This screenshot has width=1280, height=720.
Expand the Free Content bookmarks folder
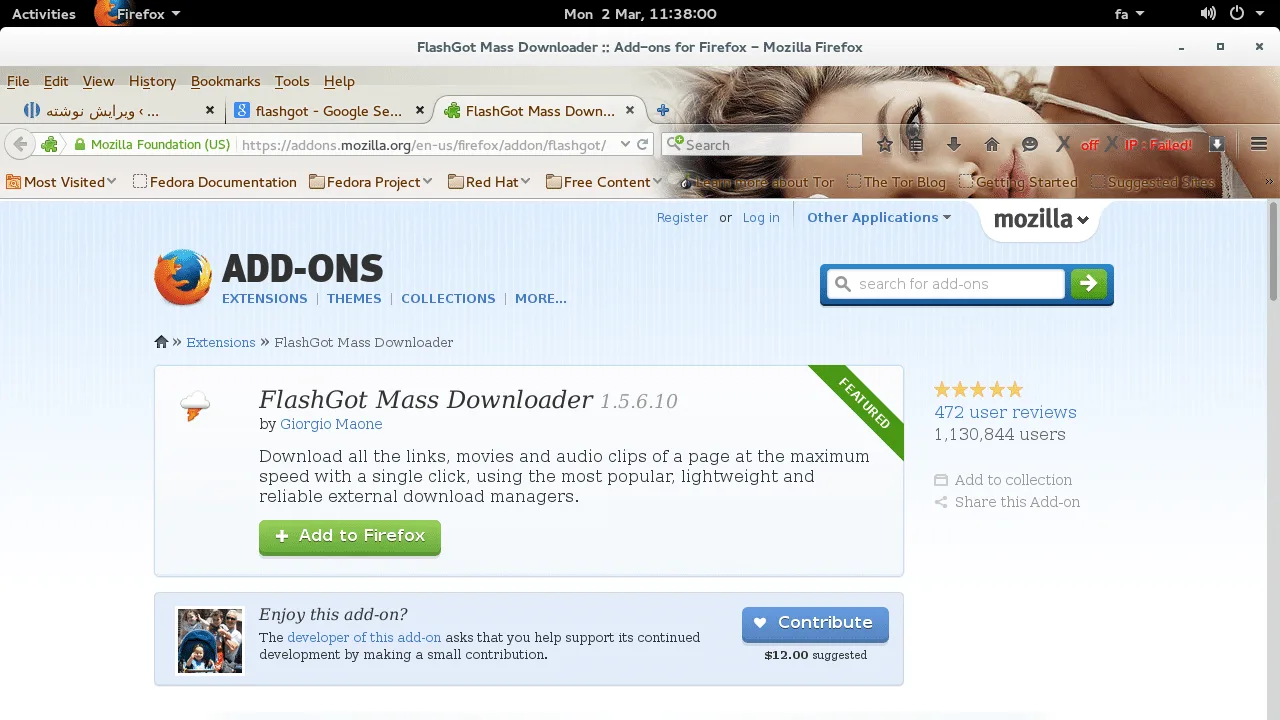tap(605, 182)
